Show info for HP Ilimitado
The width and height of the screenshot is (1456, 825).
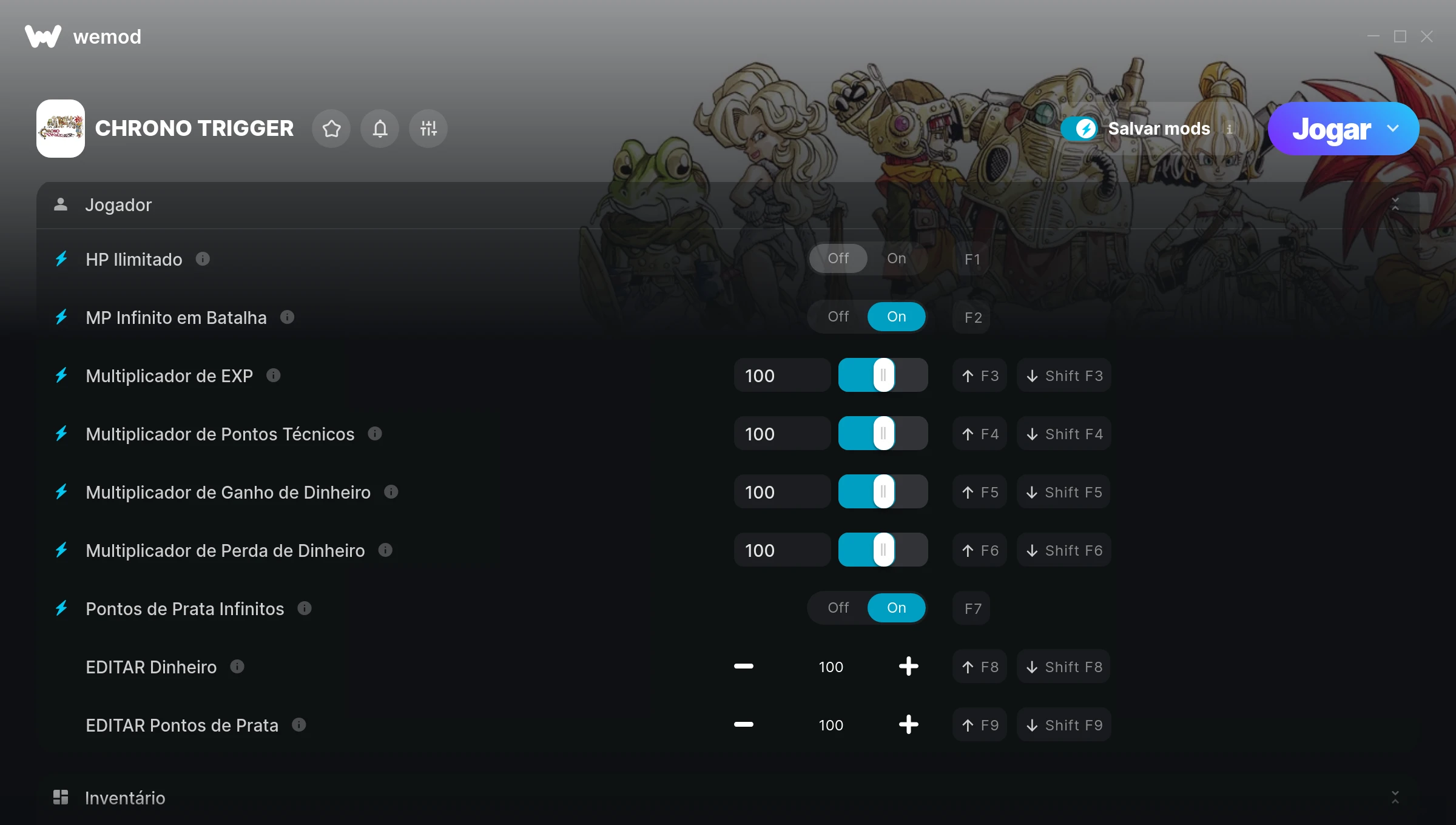pyautogui.click(x=203, y=259)
